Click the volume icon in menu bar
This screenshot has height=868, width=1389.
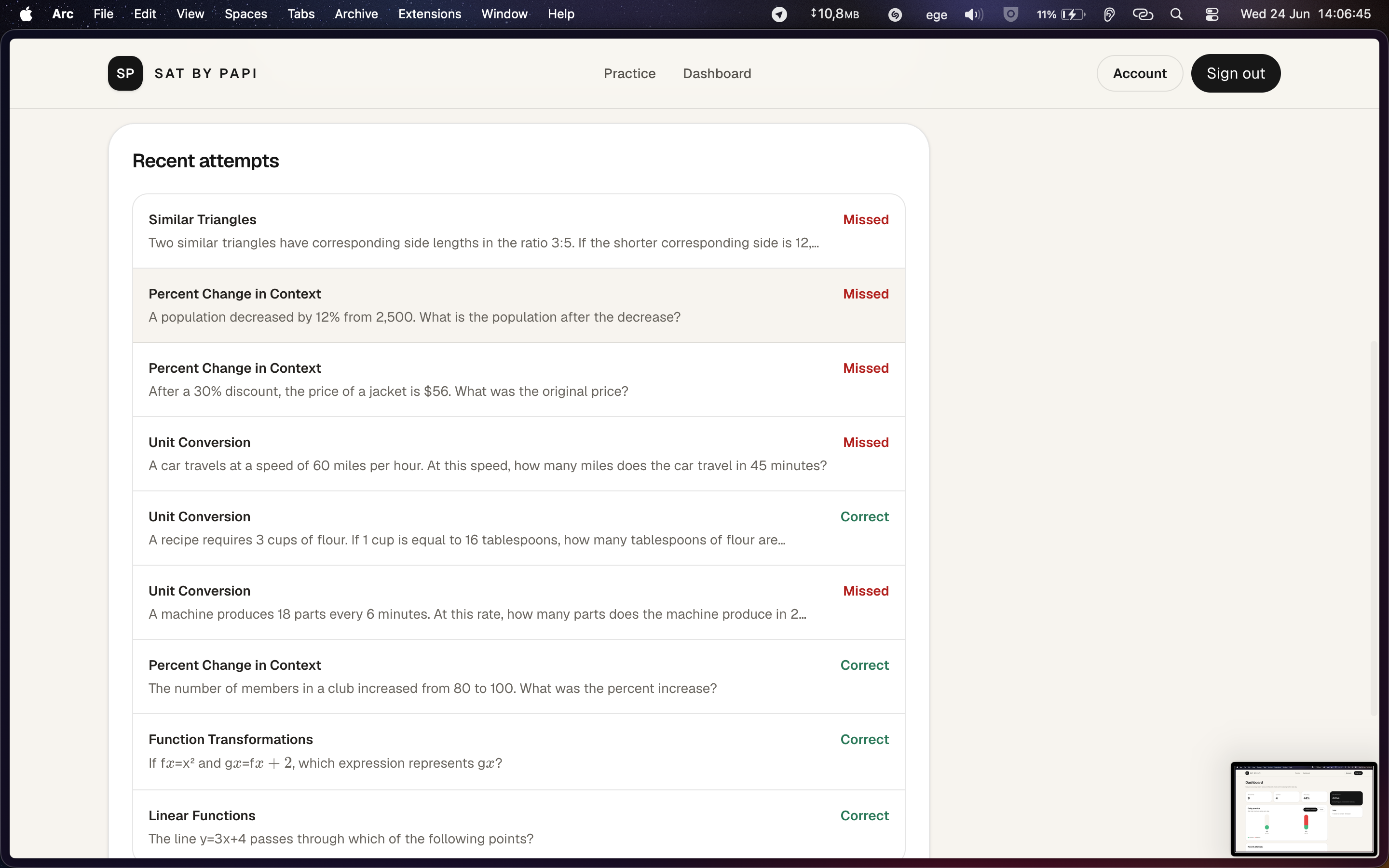pos(973,14)
